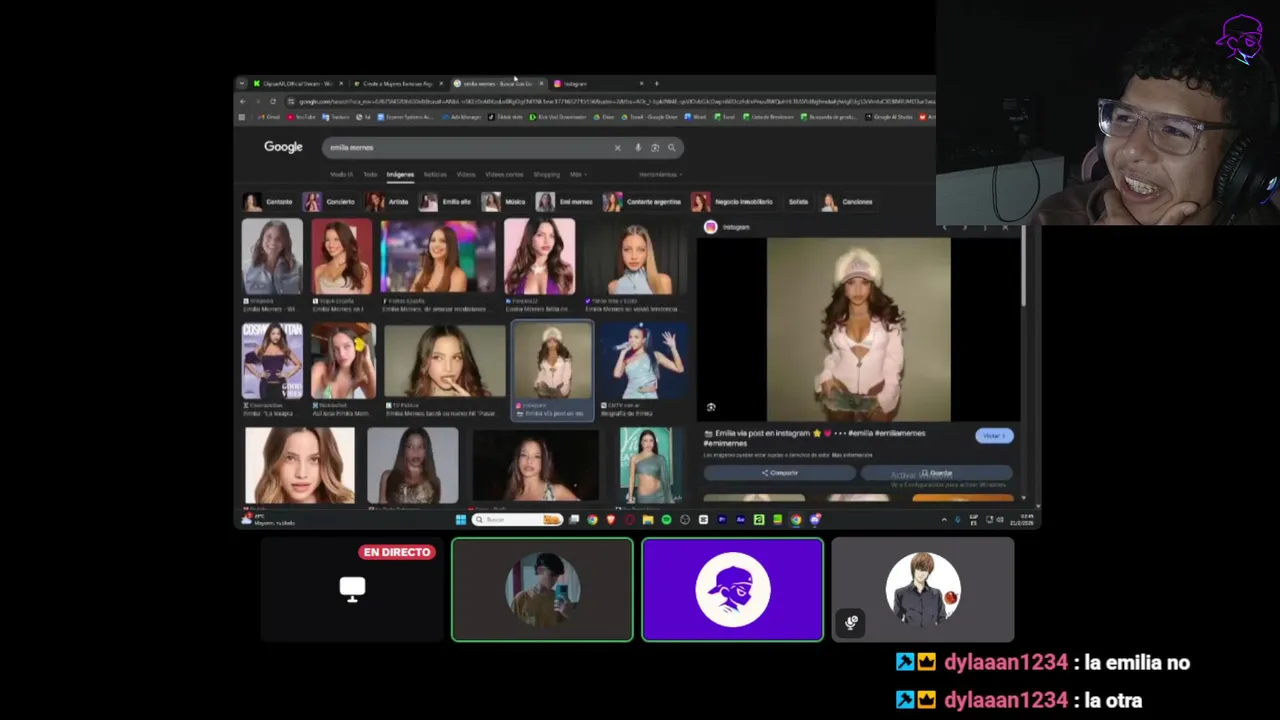Viewport: 1280px width, 720px height.
Task: Switch to the Videos tab
Action: [466, 175]
